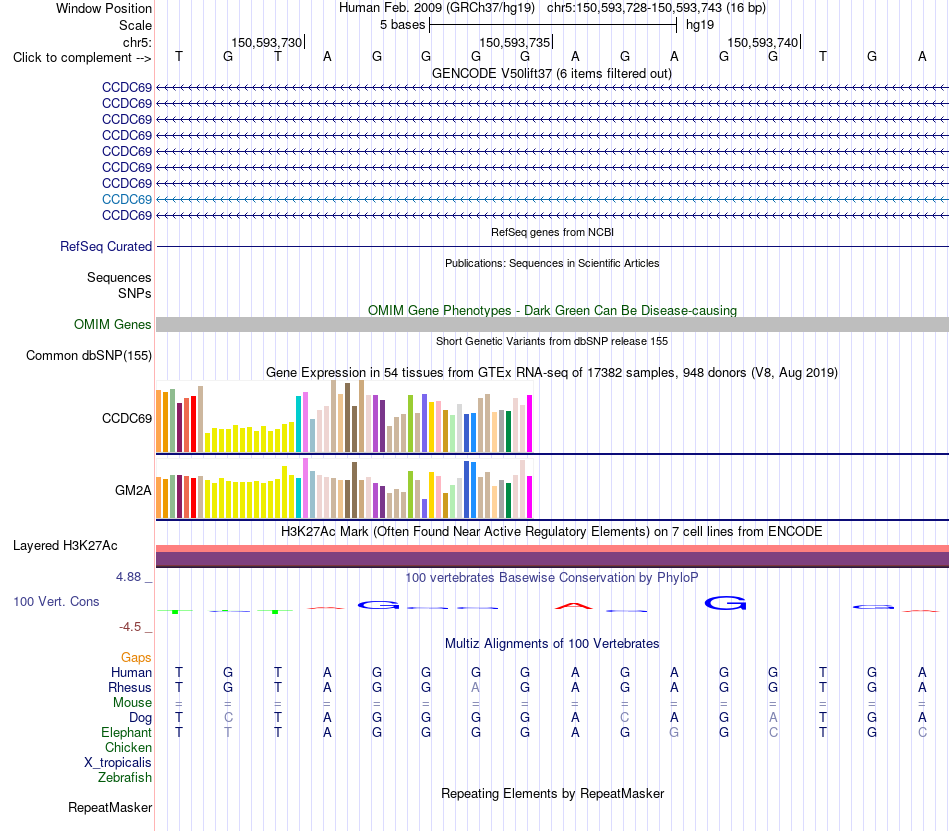The width and height of the screenshot is (950, 831).
Task: Click the faded A mismatch in Rhesus row
Action: click(x=476, y=687)
